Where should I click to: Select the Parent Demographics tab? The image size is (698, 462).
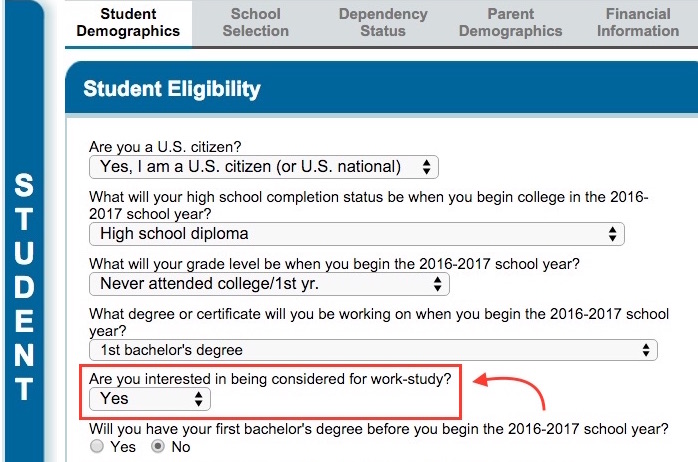coord(510,22)
